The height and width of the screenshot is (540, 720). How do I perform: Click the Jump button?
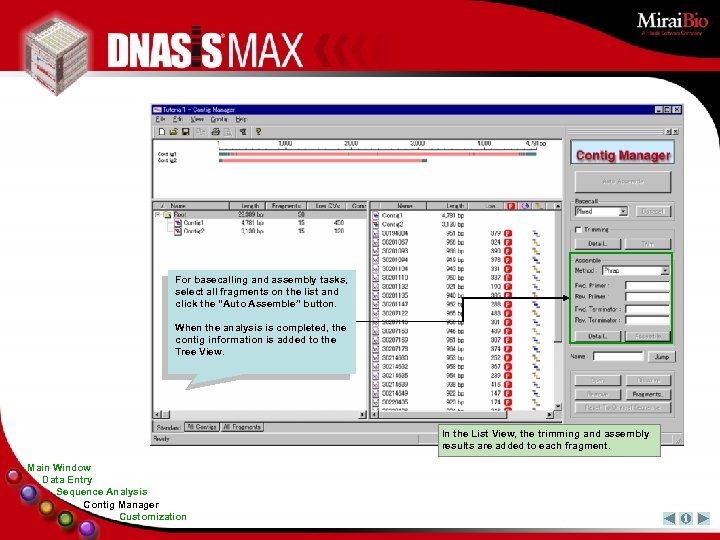pos(661,357)
